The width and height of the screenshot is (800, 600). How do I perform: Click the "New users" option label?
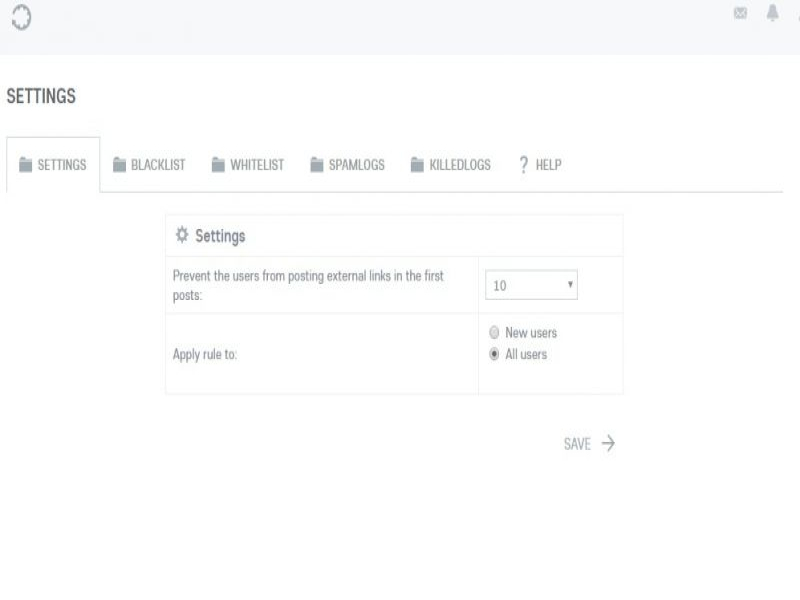pyautogui.click(x=531, y=333)
